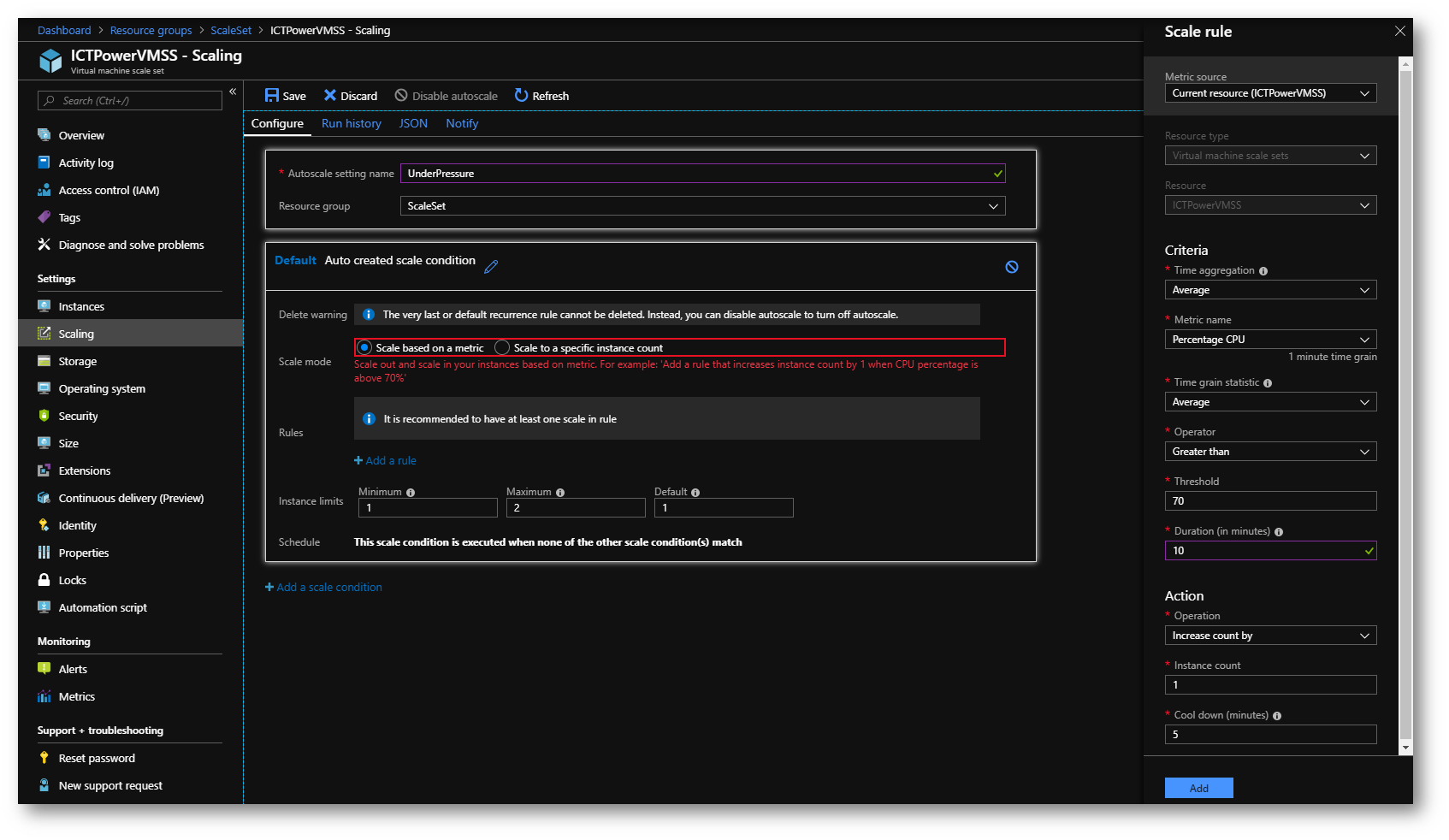
Task: Click the Threshold input field
Action: point(1270,501)
